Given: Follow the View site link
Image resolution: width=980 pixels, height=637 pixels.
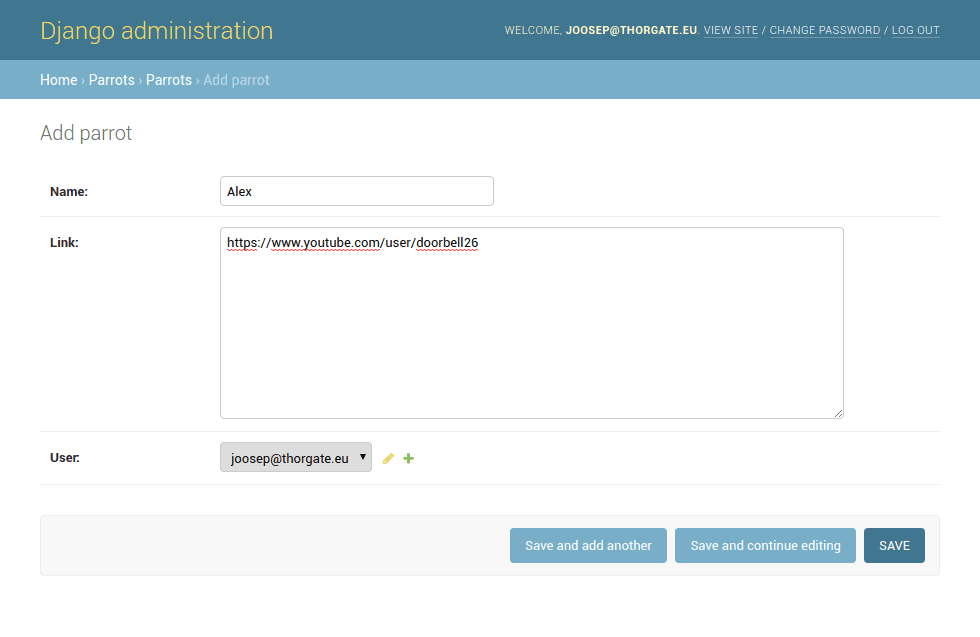Looking at the screenshot, I should (730, 30).
